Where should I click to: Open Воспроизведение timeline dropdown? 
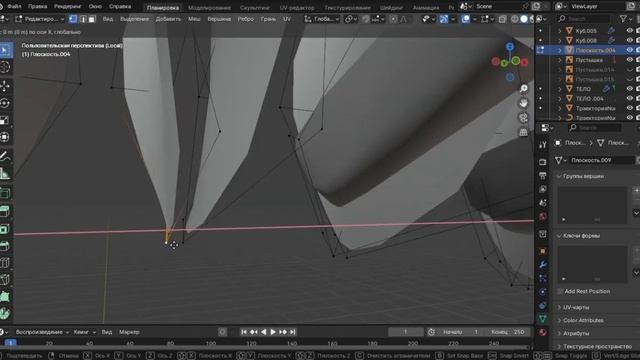coord(42,332)
